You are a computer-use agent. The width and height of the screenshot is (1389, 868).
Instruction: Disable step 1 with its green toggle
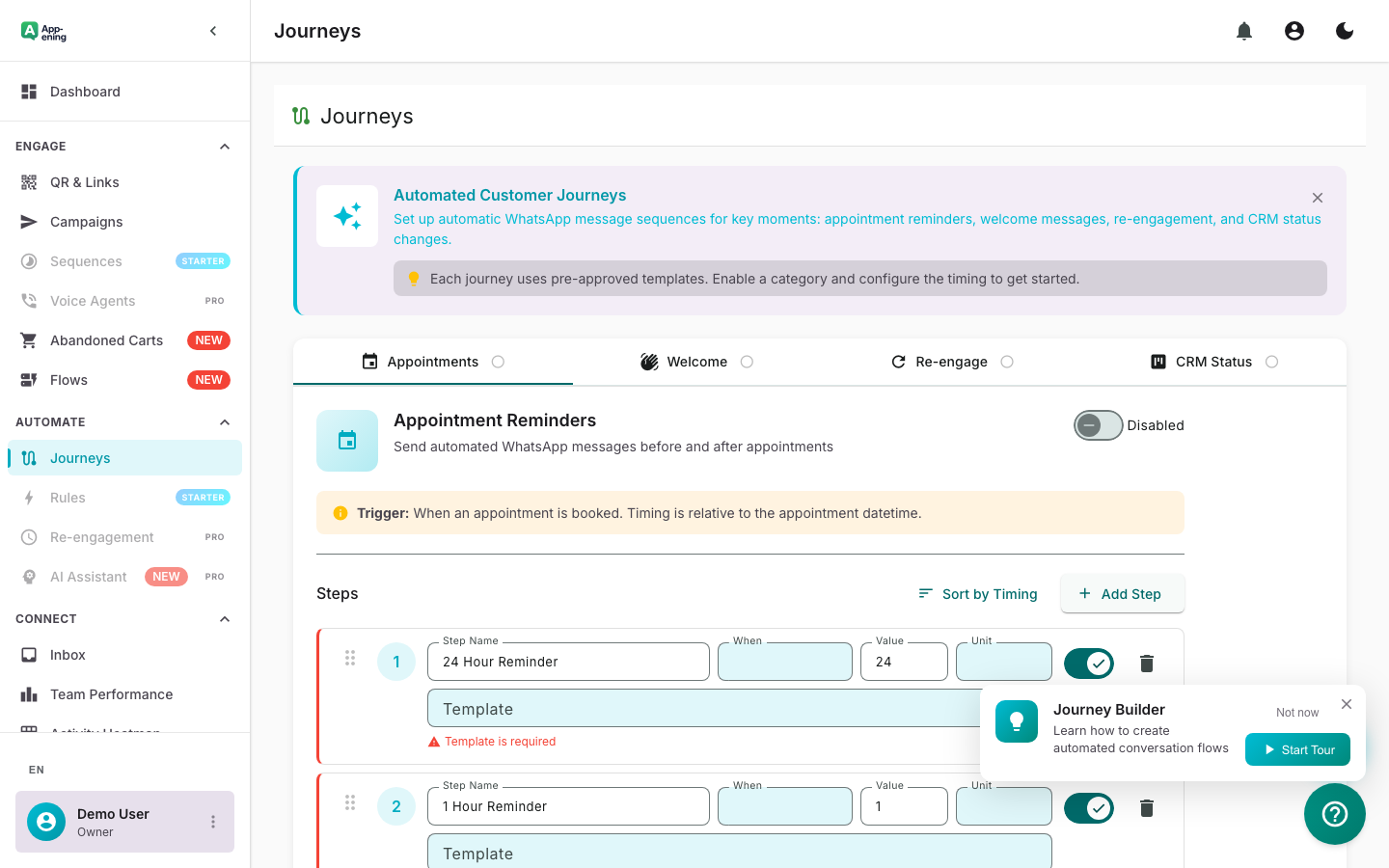click(1089, 663)
